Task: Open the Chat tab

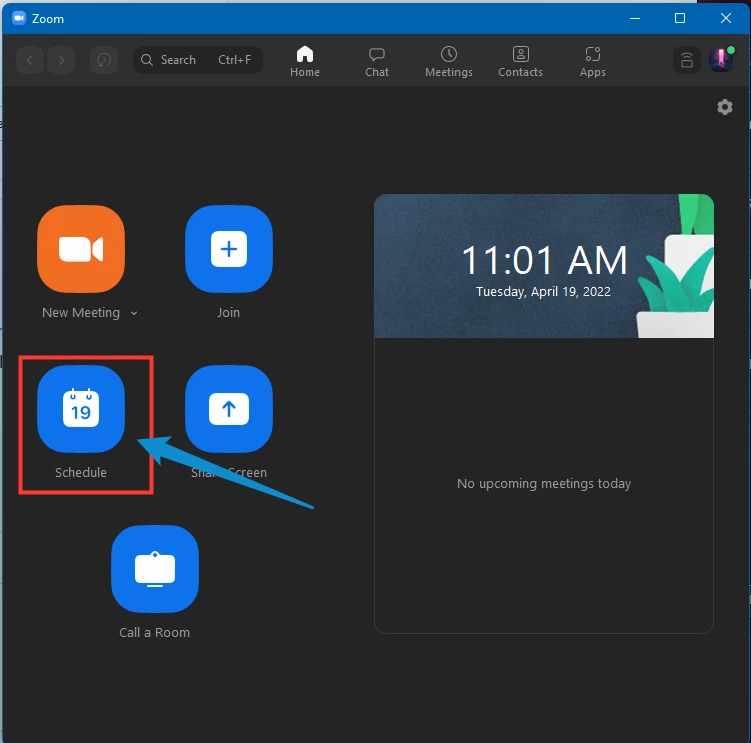Action: click(377, 61)
